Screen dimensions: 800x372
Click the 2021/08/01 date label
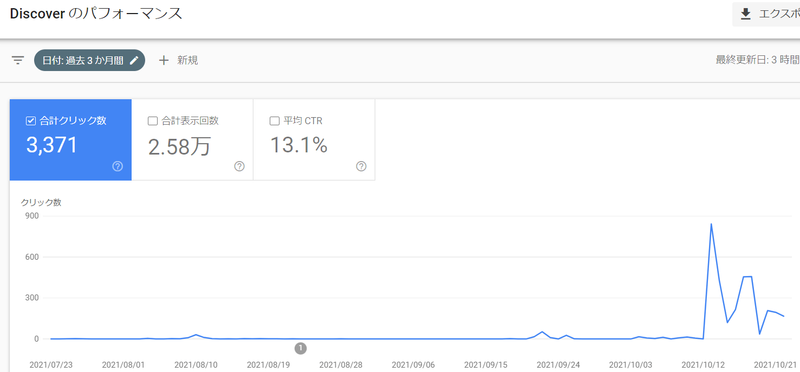[x=123, y=365]
